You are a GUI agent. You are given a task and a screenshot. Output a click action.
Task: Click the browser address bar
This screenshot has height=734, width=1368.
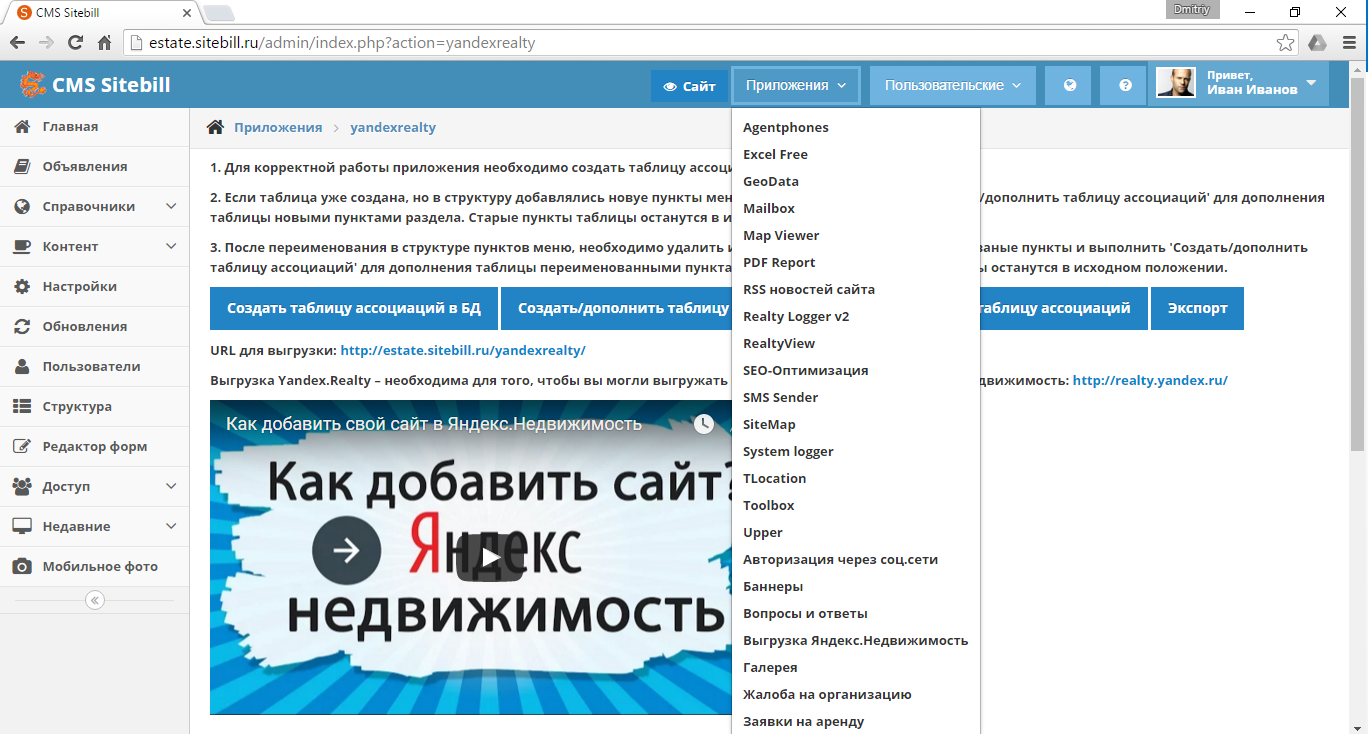(700, 43)
